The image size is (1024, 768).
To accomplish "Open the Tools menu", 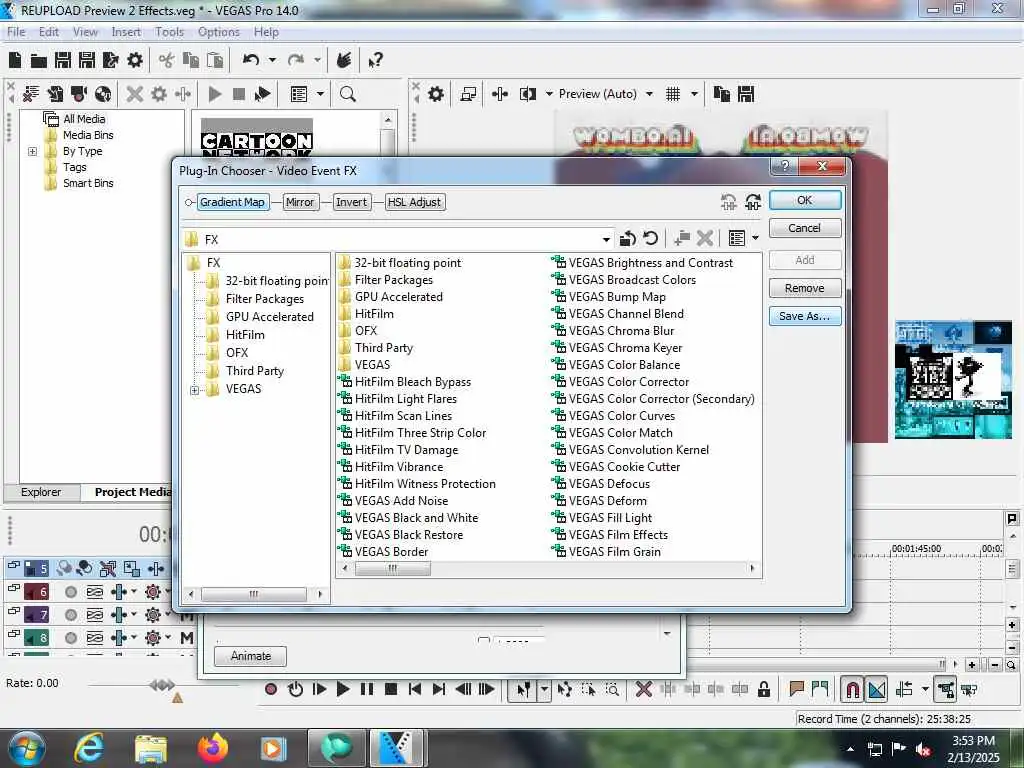I will 169,32.
